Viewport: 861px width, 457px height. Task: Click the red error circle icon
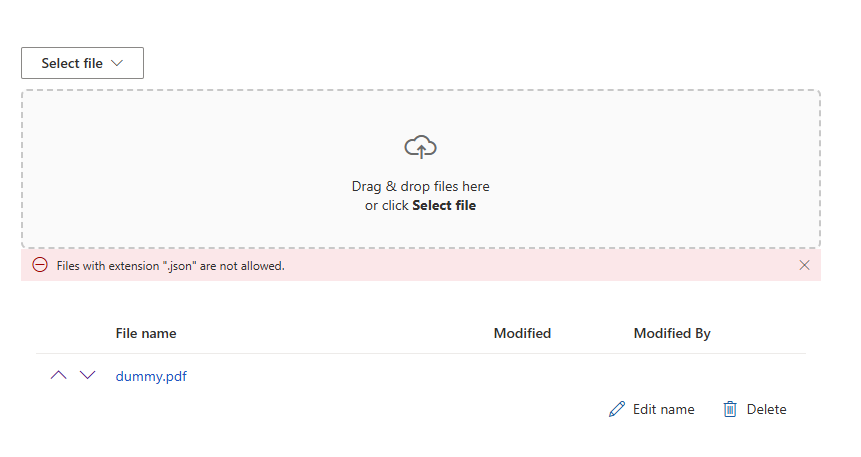[40, 265]
